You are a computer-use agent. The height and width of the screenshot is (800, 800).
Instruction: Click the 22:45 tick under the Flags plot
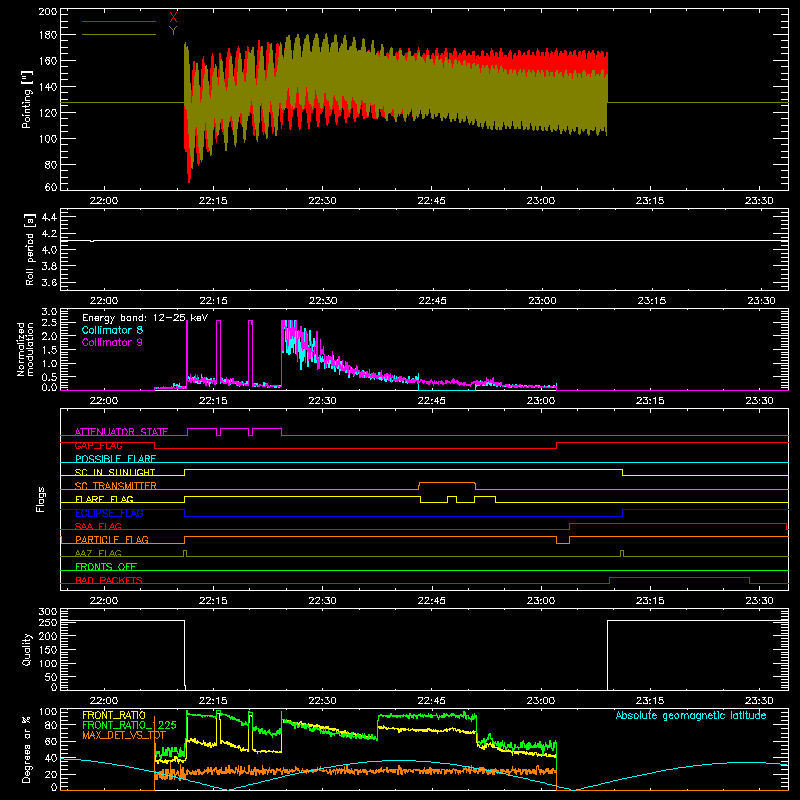point(432,601)
